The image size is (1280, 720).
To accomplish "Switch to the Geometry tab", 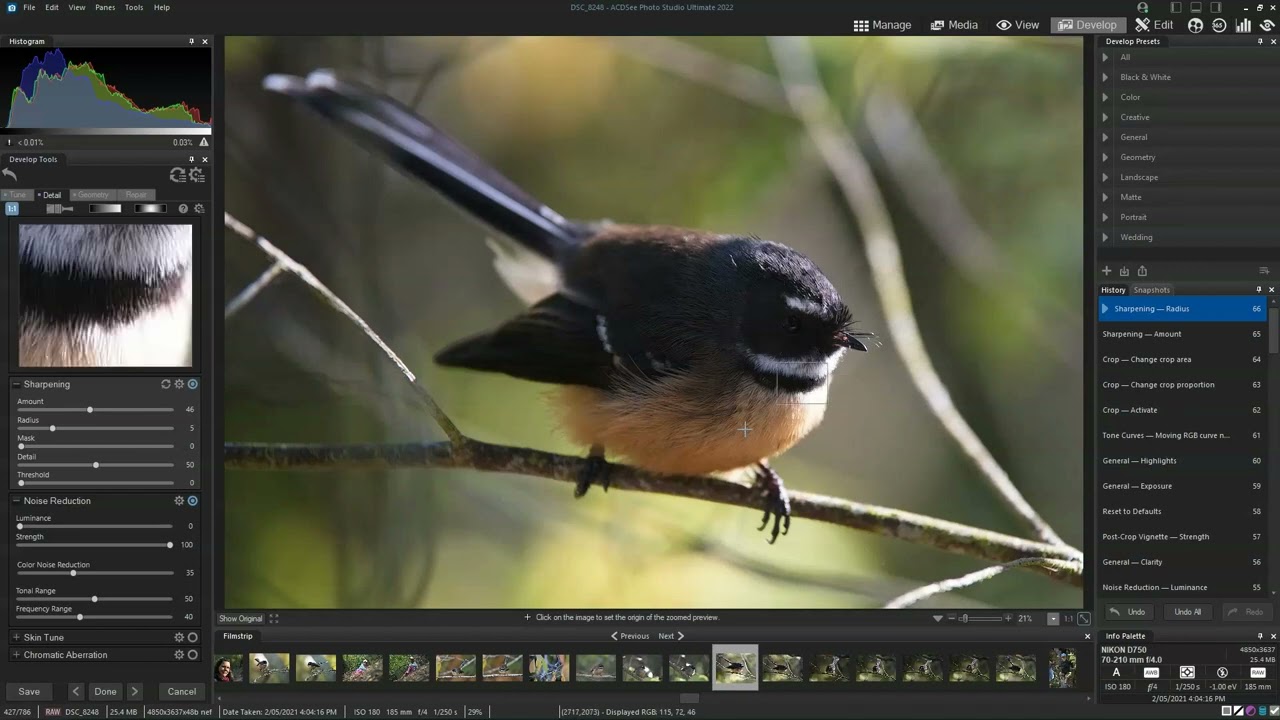I will [x=93, y=195].
